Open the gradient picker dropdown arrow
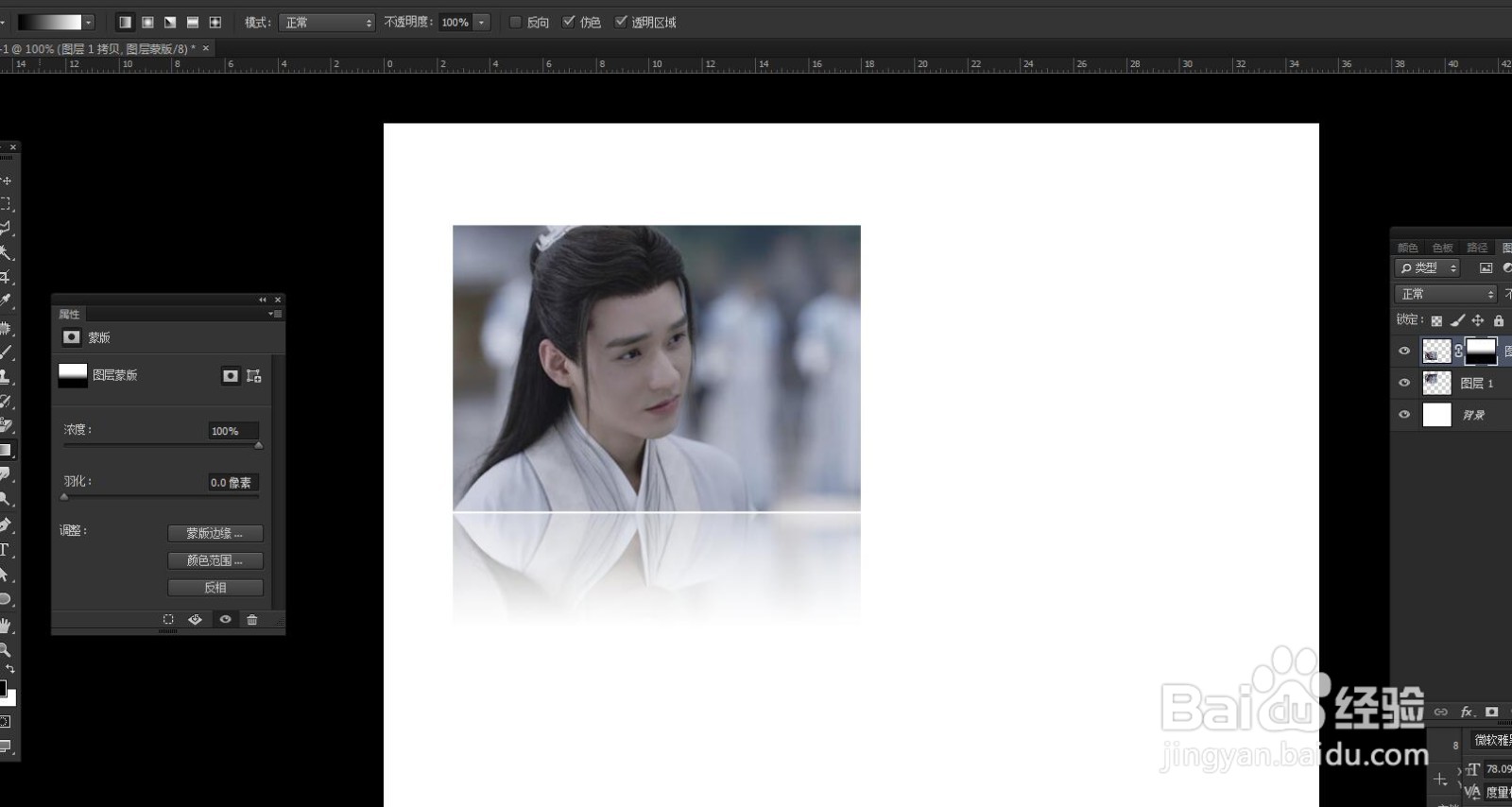This screenshot has width=1512, height=807. click(x=88, y=22)
